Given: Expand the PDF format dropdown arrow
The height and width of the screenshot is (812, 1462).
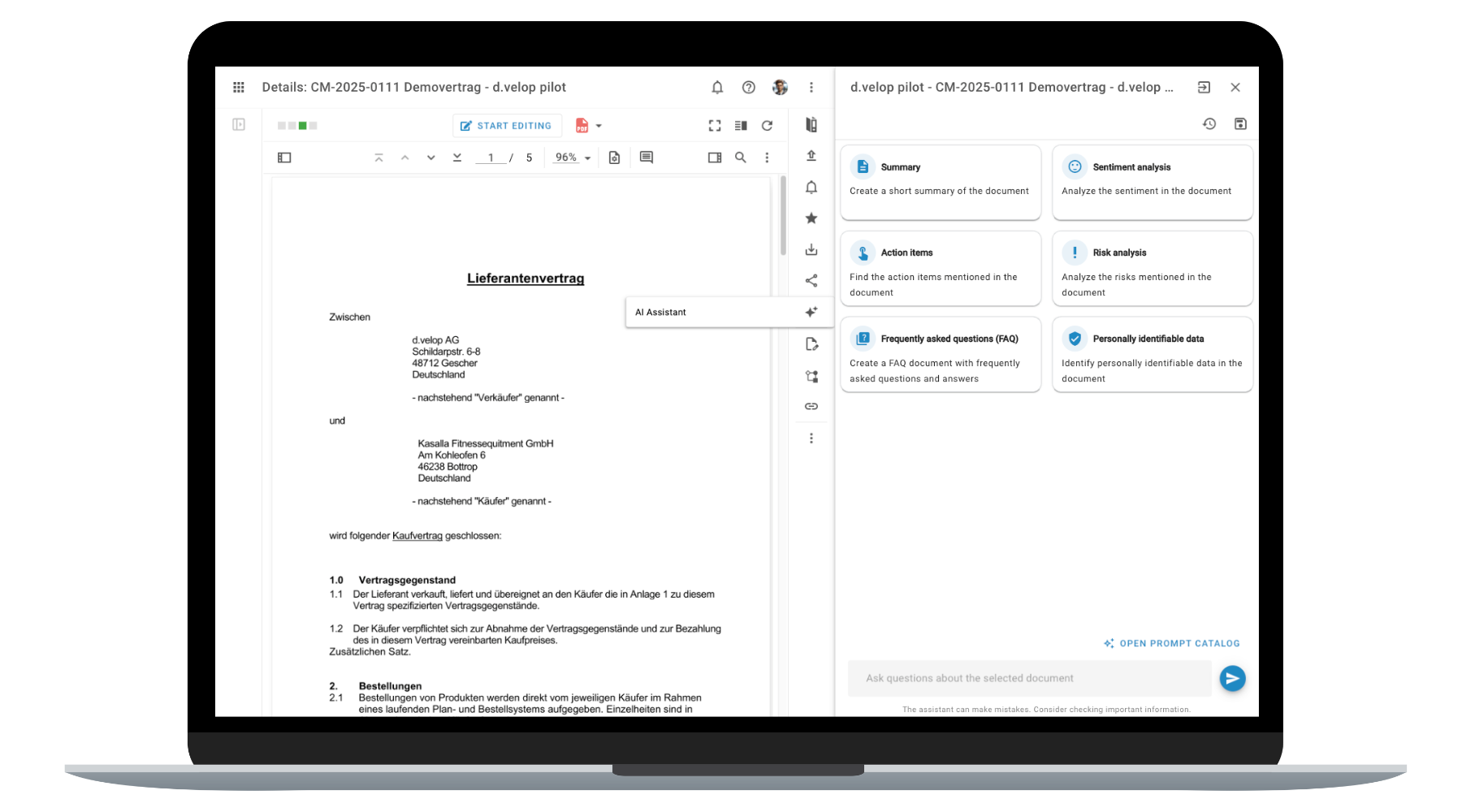Looking at the screenshot, I should [x=599, y=126].
